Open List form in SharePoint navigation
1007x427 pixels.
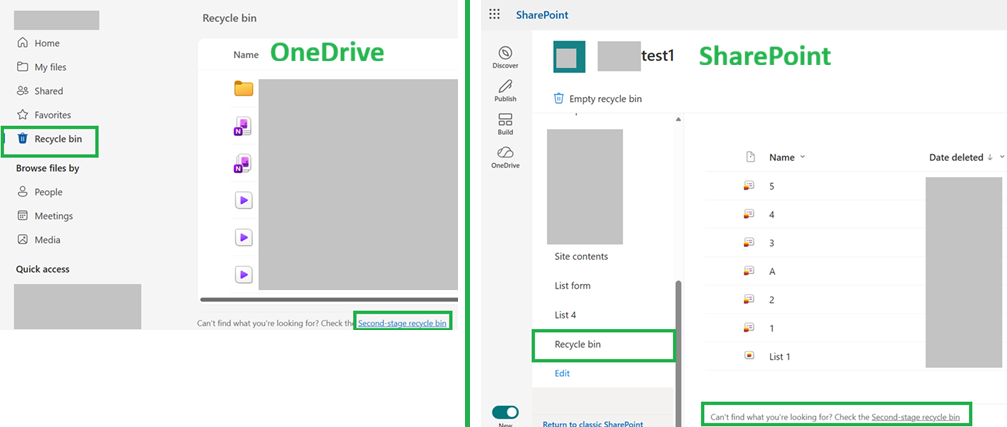tap(572, 286)
